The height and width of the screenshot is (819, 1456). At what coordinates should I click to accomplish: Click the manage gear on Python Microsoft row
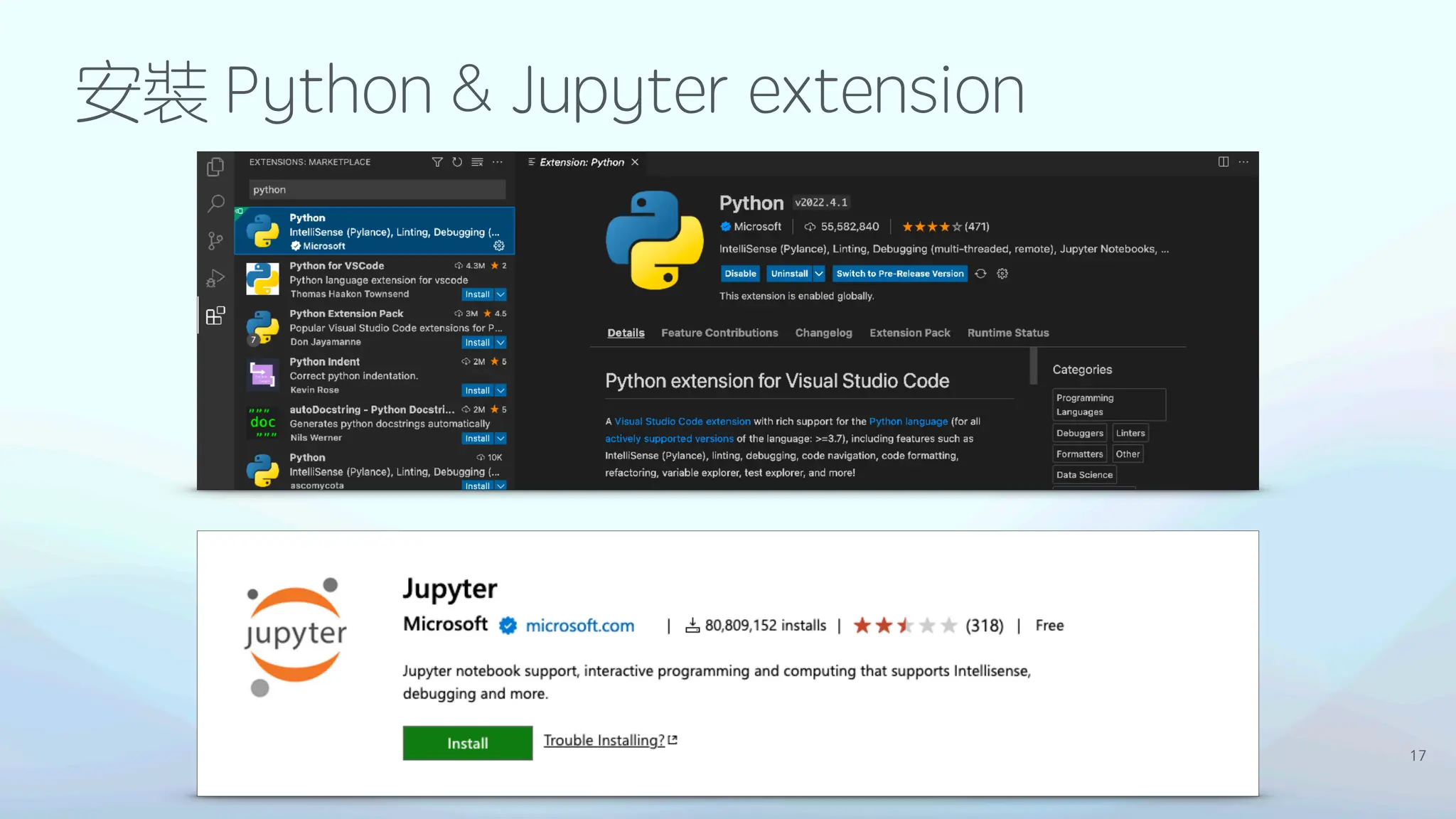(499, 245)
